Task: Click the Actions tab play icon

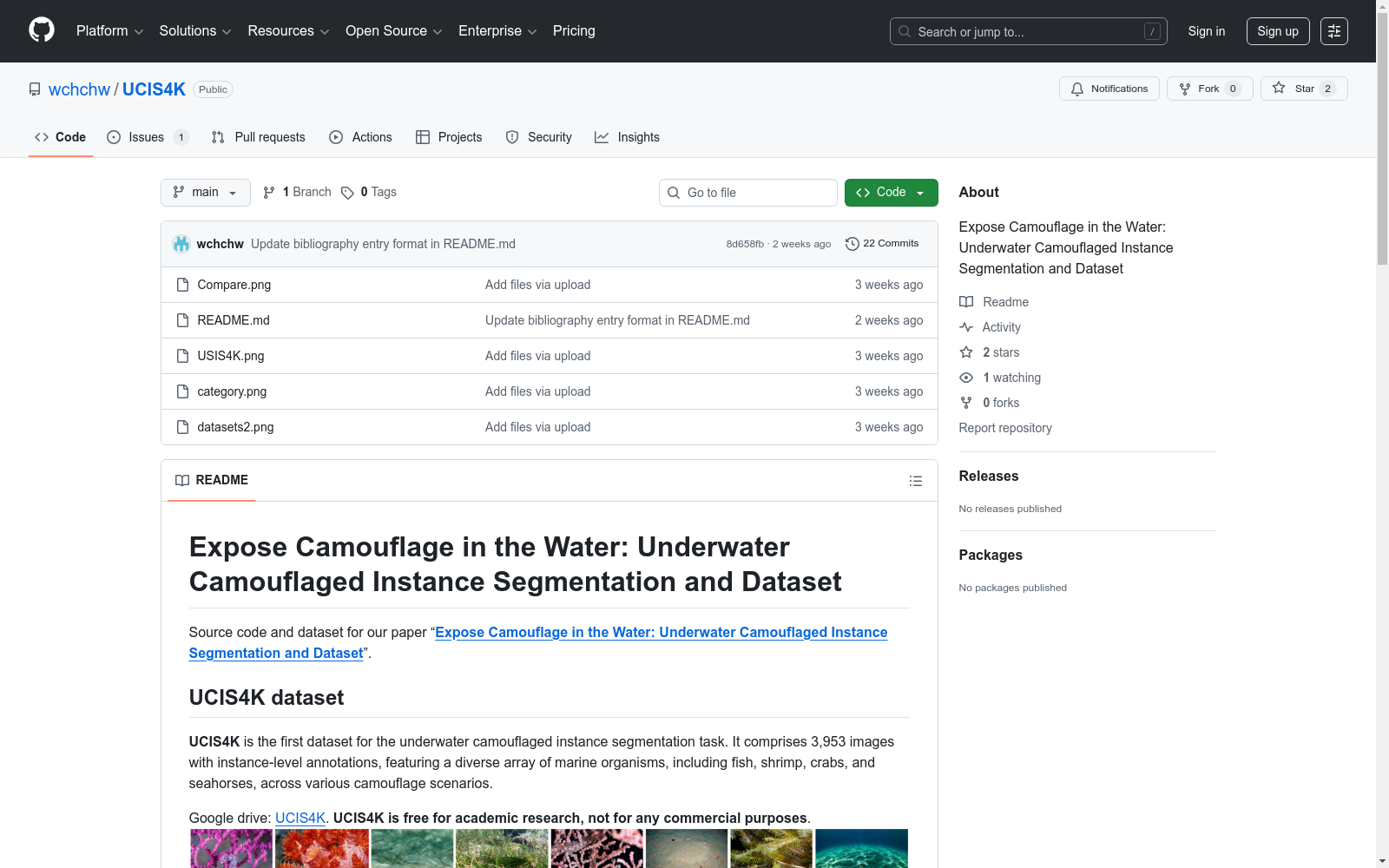Action: click(x=336, y=137)
